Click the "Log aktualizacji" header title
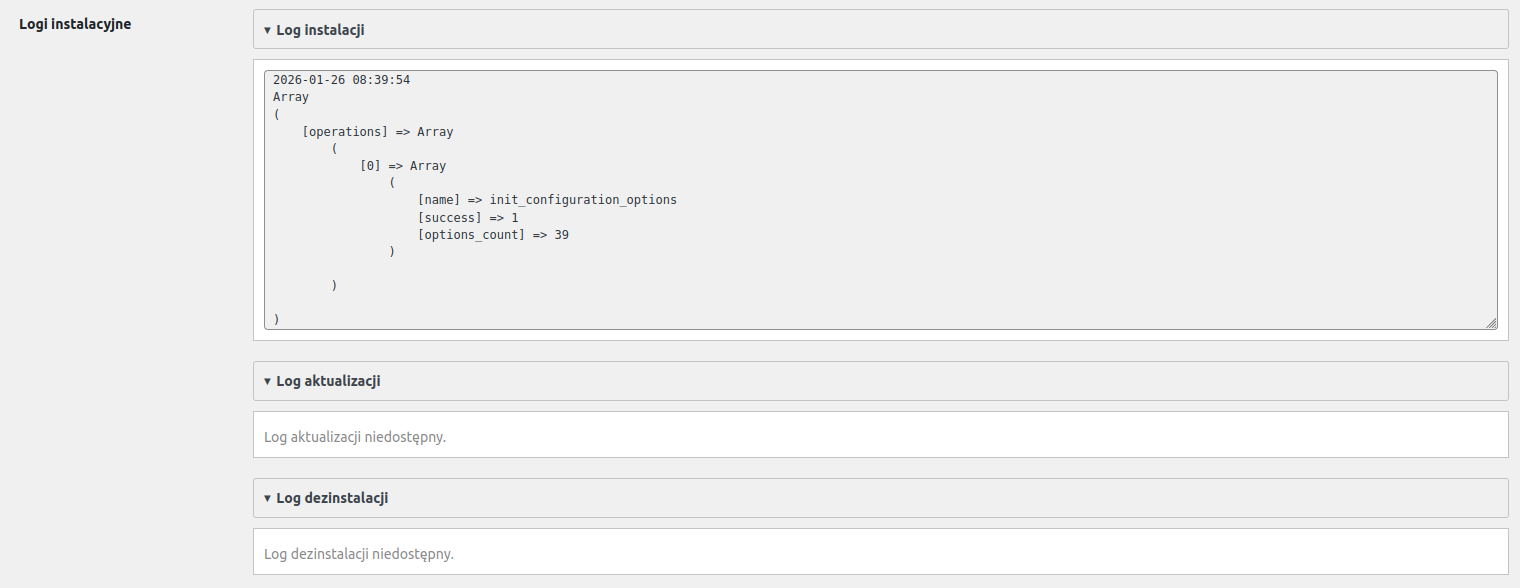Viewport: 1520px width, 588px height. [328, 381]
